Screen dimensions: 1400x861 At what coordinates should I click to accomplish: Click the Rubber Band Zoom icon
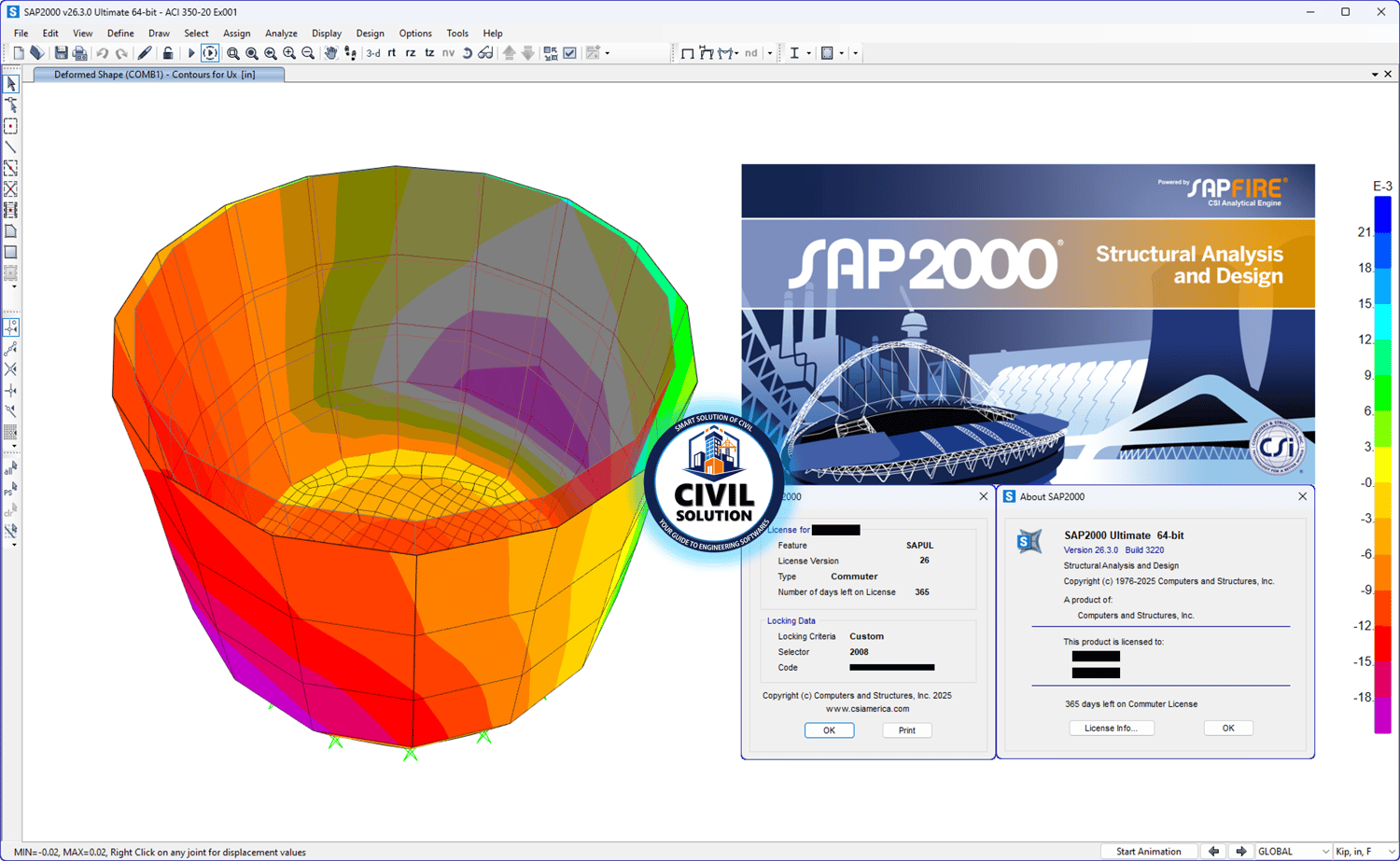pyautogui.click(x=233, y=53)
